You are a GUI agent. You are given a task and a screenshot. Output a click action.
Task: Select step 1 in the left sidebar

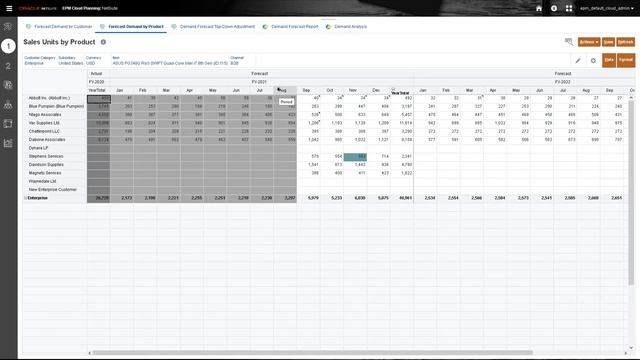coord(8,46)
